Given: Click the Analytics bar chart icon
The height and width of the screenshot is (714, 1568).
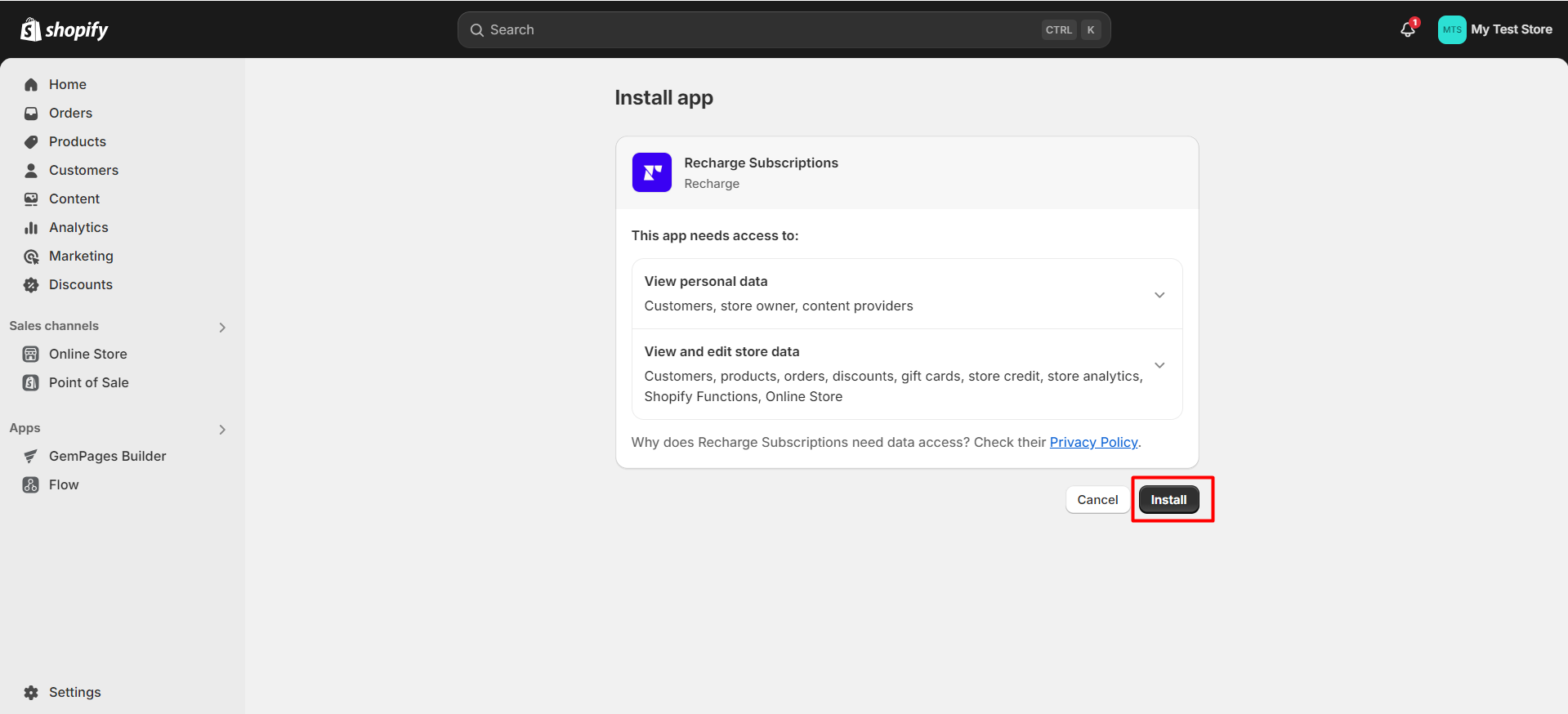Looking at the screenshot, I should [x=31, y=227].
